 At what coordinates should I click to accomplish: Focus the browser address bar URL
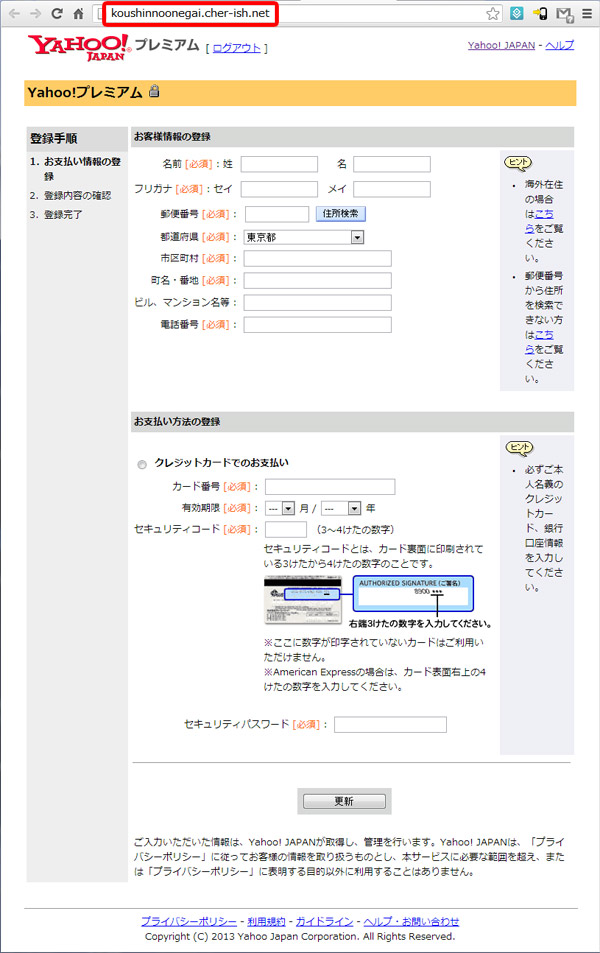coord(190,13)
